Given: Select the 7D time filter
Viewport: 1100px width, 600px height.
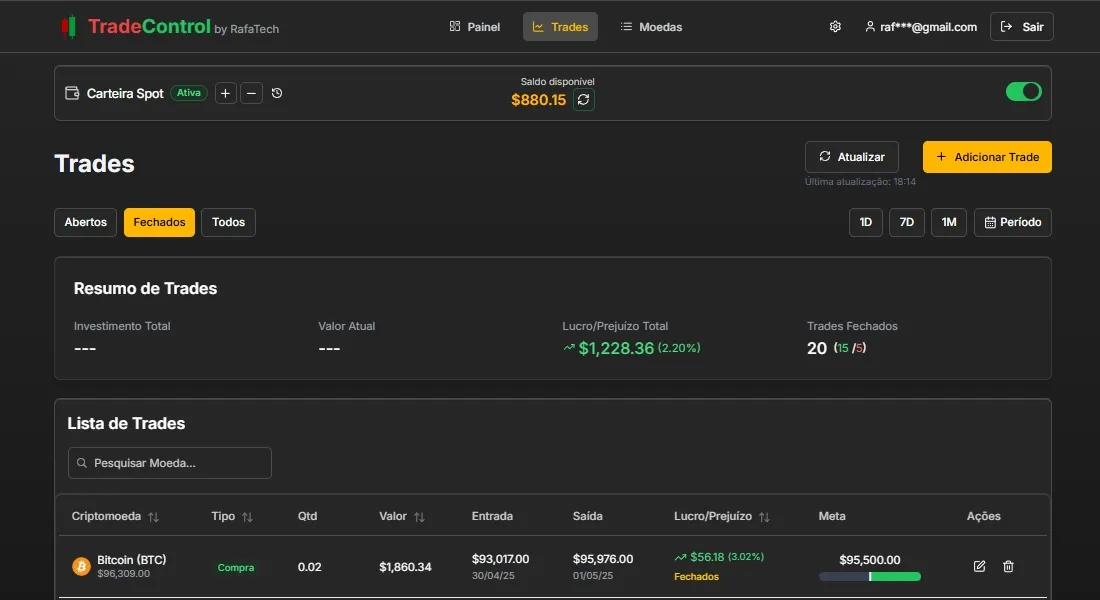Looking at the screenshot, I should pos(906,222).
